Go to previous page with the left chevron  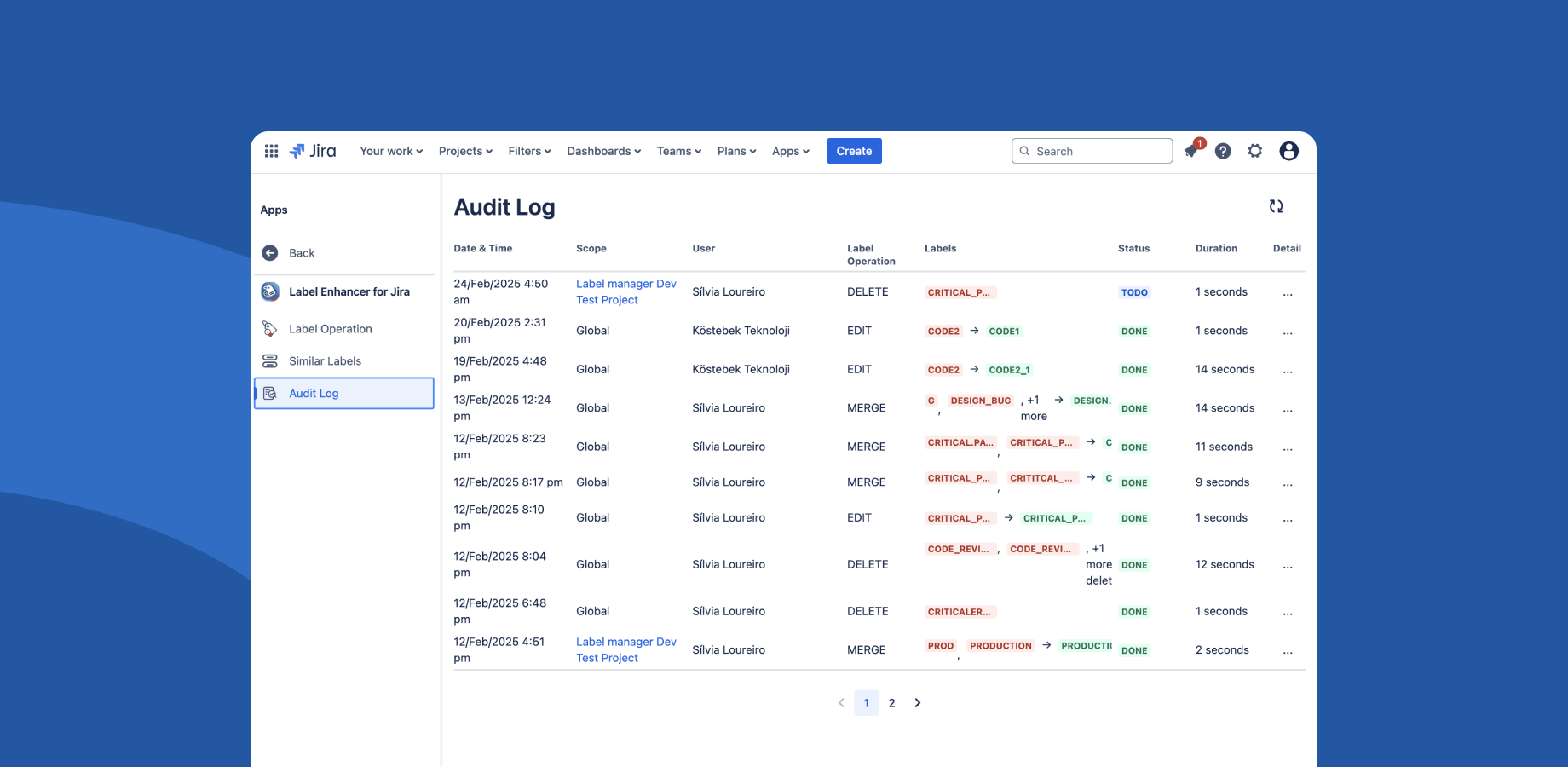point(841,703)
